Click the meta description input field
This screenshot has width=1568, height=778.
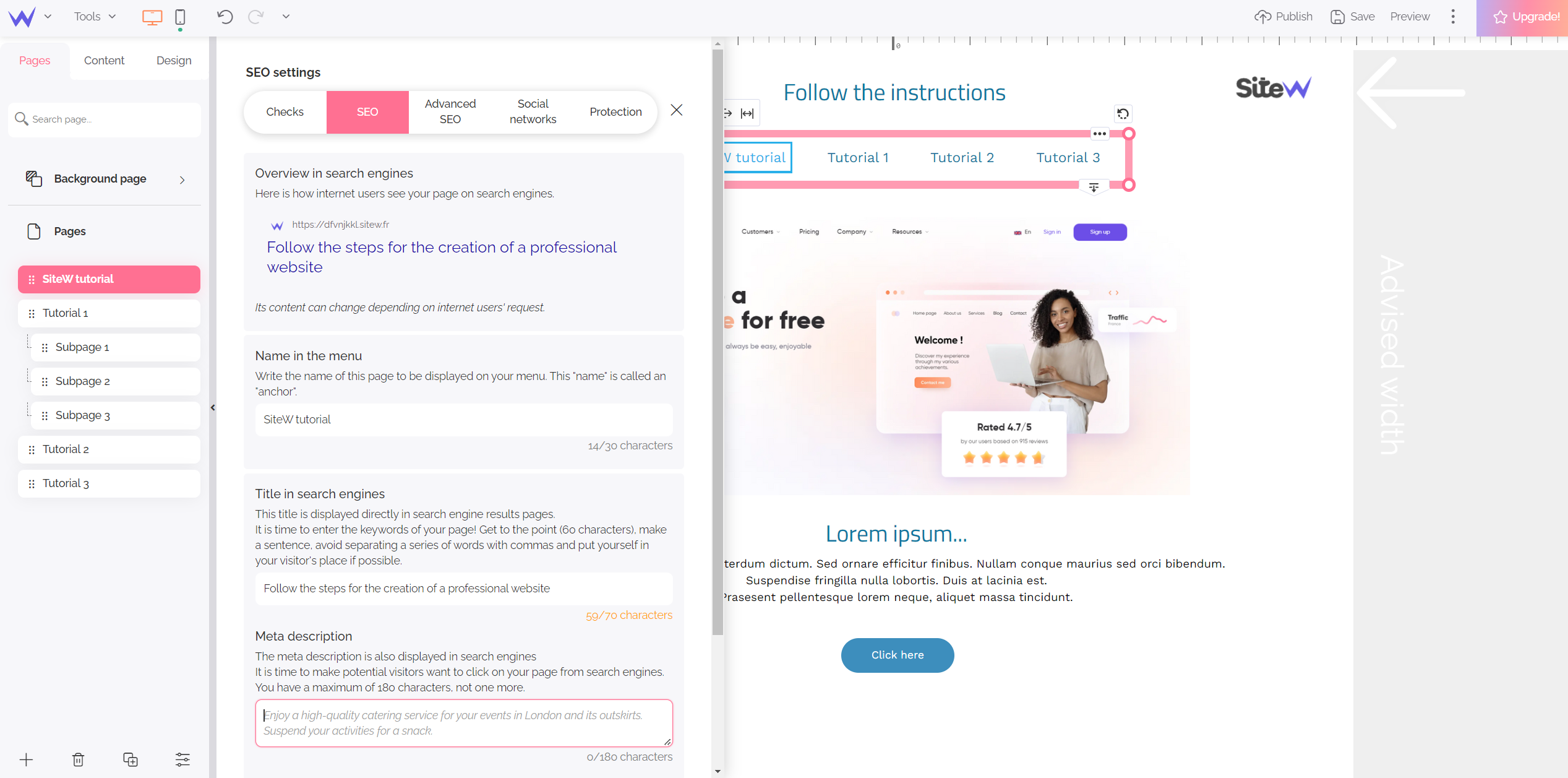463,722
